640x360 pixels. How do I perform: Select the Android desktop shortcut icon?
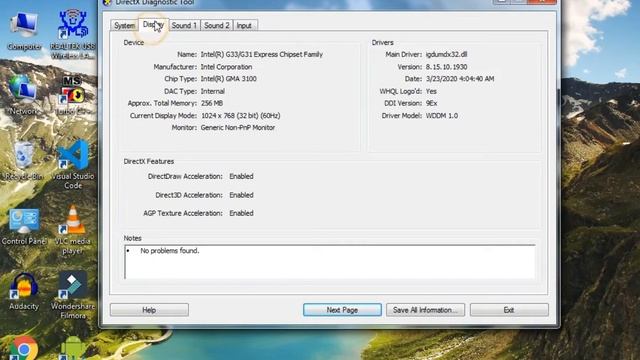pos(73,349)
